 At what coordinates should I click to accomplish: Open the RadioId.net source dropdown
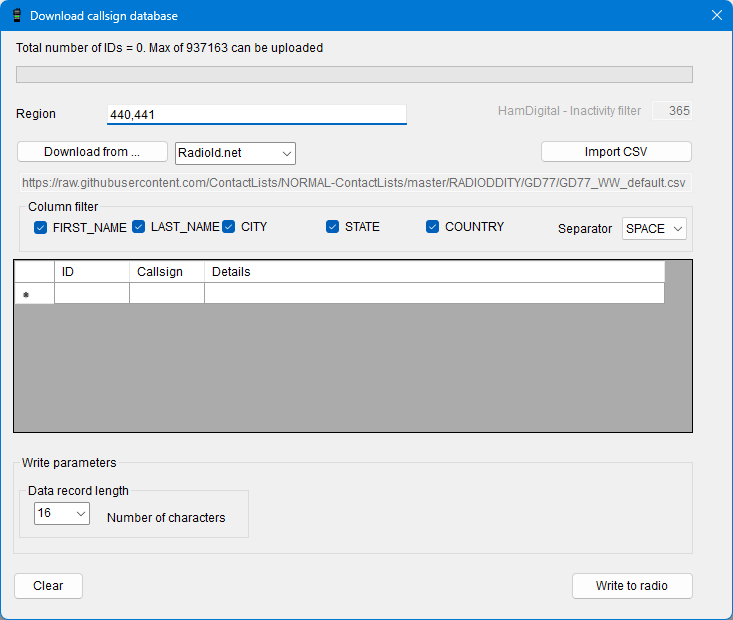click(x=235, y=153)
